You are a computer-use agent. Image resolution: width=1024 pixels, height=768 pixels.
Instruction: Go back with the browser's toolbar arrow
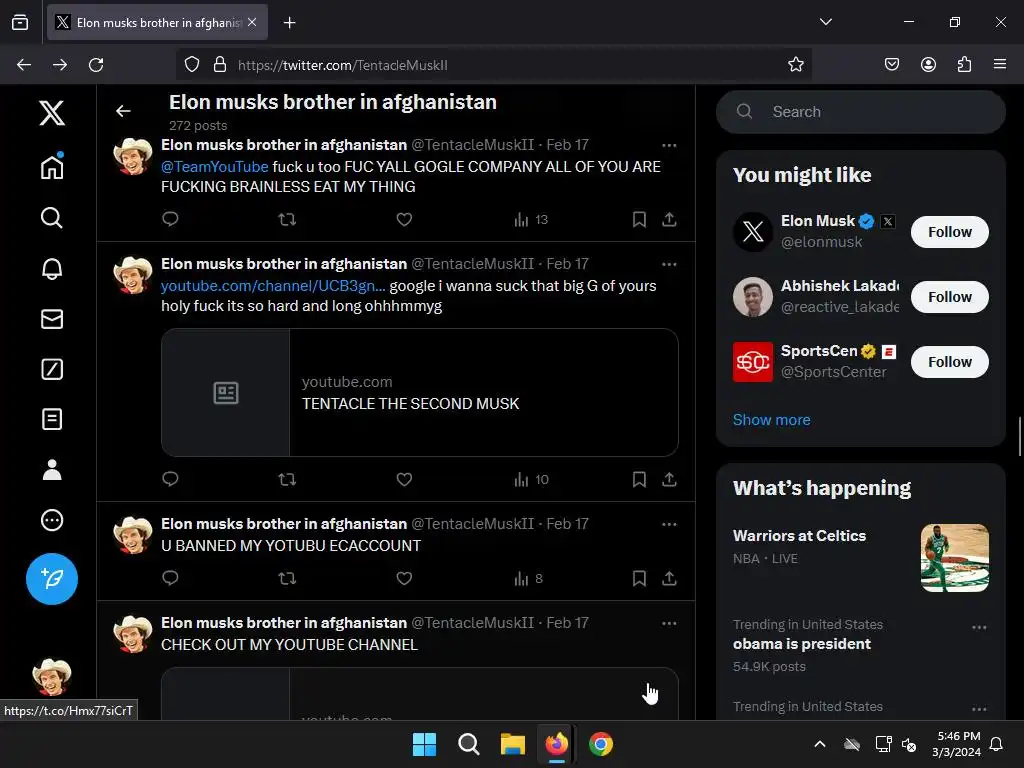tap(24, 65)
